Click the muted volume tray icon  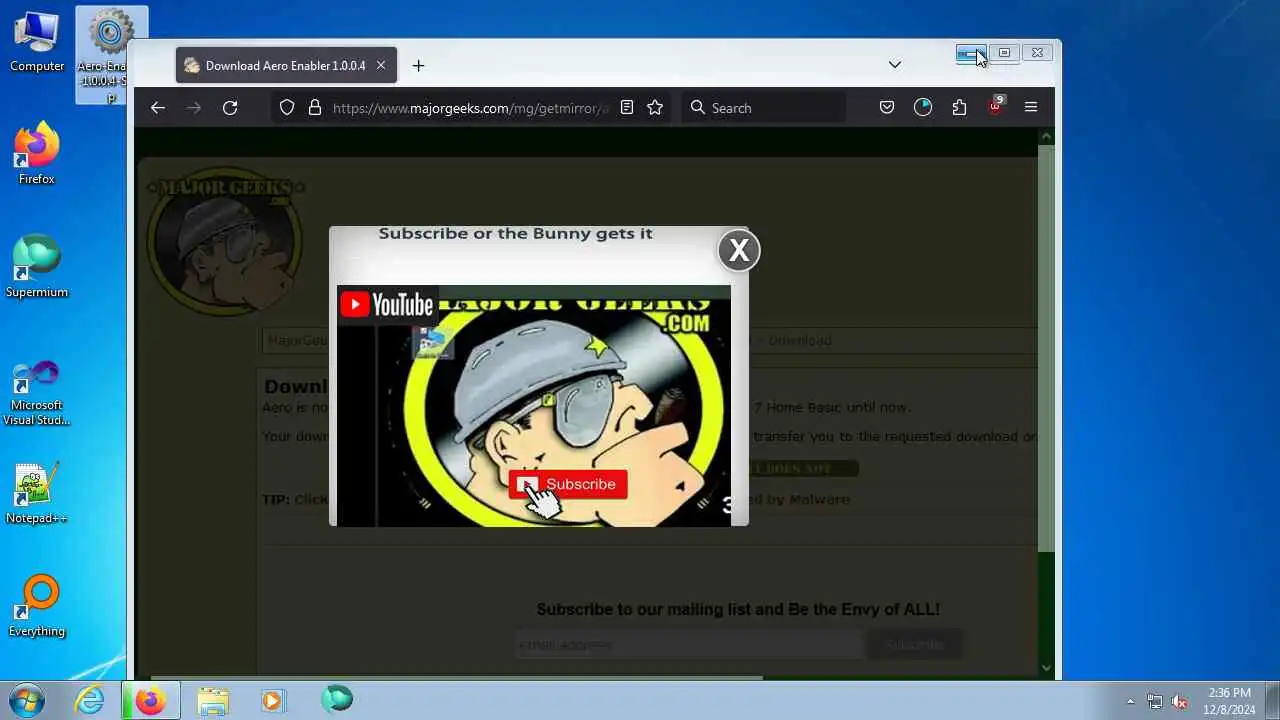(x=1179, y=701)
